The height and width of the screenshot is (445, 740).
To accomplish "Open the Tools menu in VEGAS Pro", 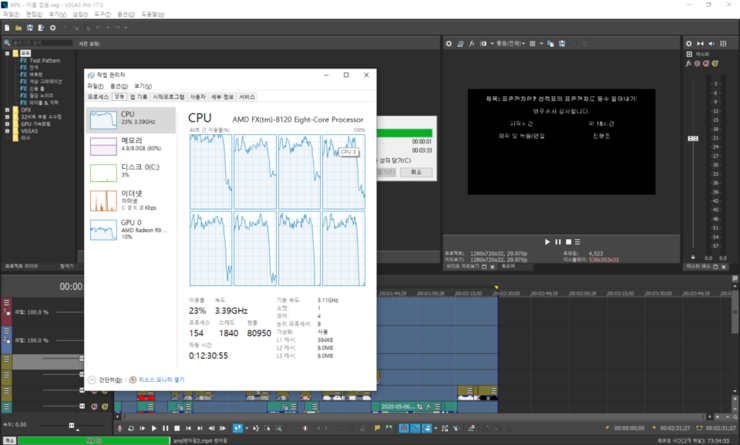I will 102,15.
